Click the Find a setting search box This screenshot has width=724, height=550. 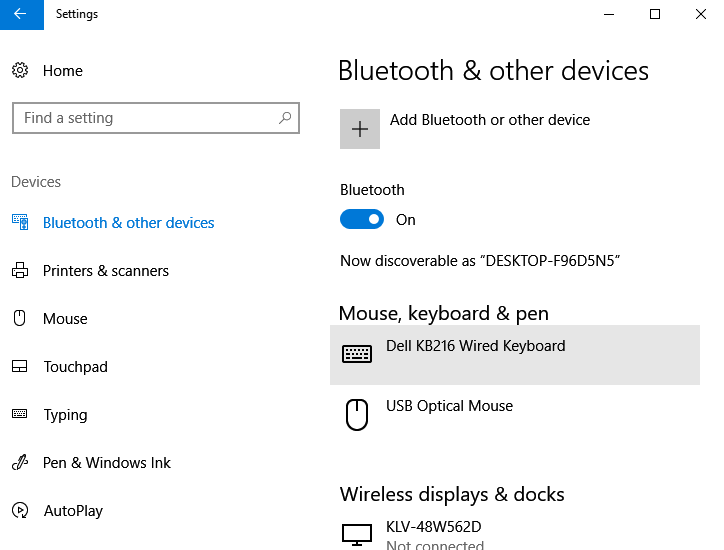[x=156, y=118]
